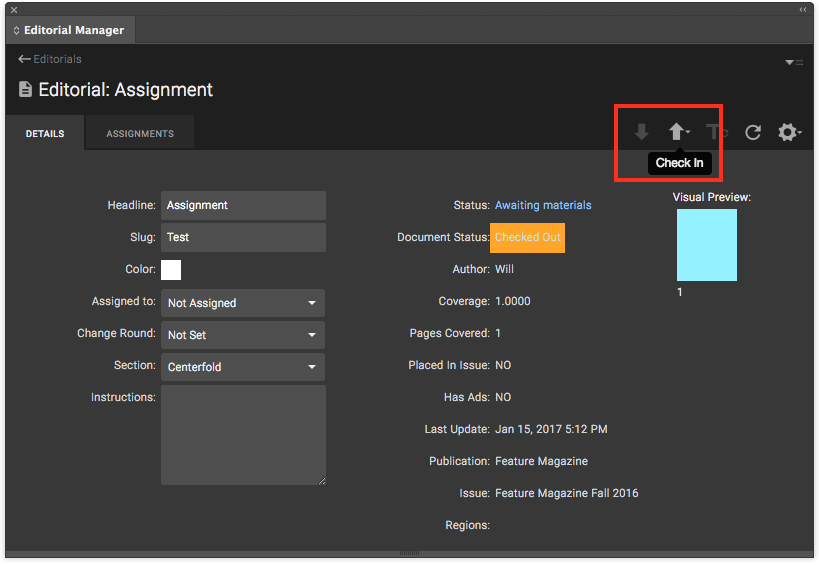Click the Check In up-arrow icon
This screenshot has width=819, height=565.
pos(677,132)
